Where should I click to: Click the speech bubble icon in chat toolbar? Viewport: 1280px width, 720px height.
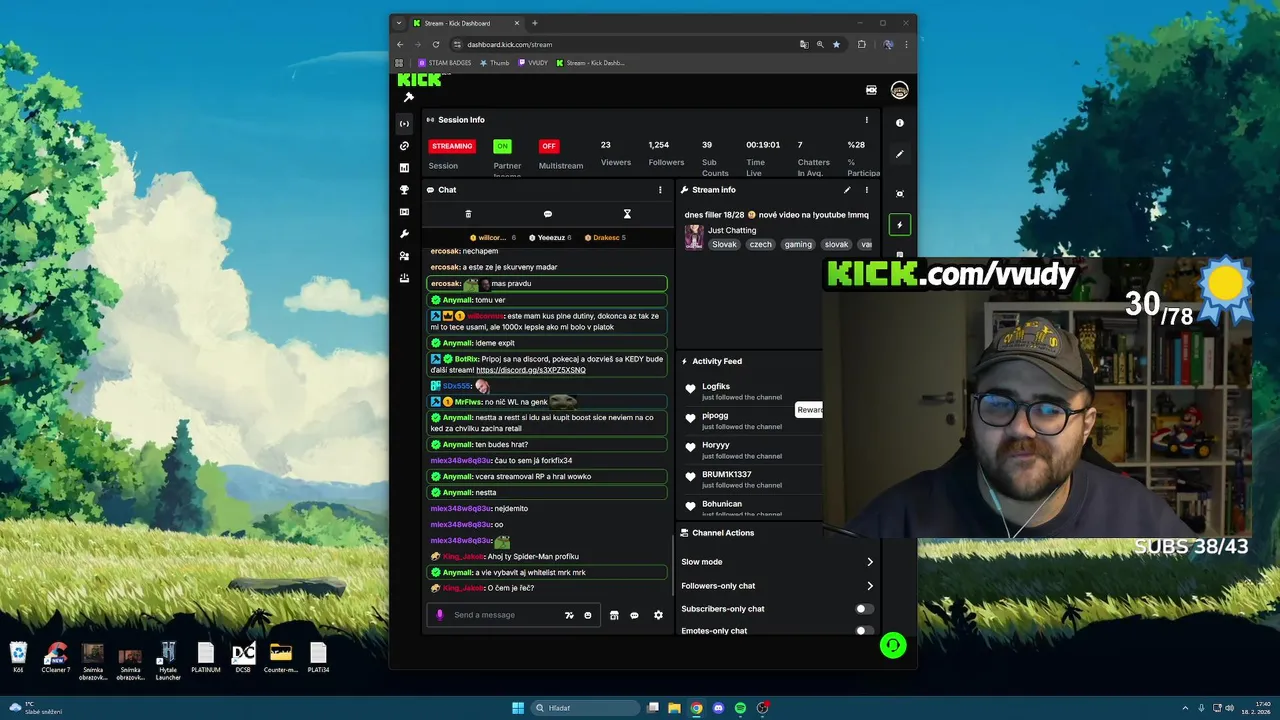pyautogui.click(x=548, y=214)
